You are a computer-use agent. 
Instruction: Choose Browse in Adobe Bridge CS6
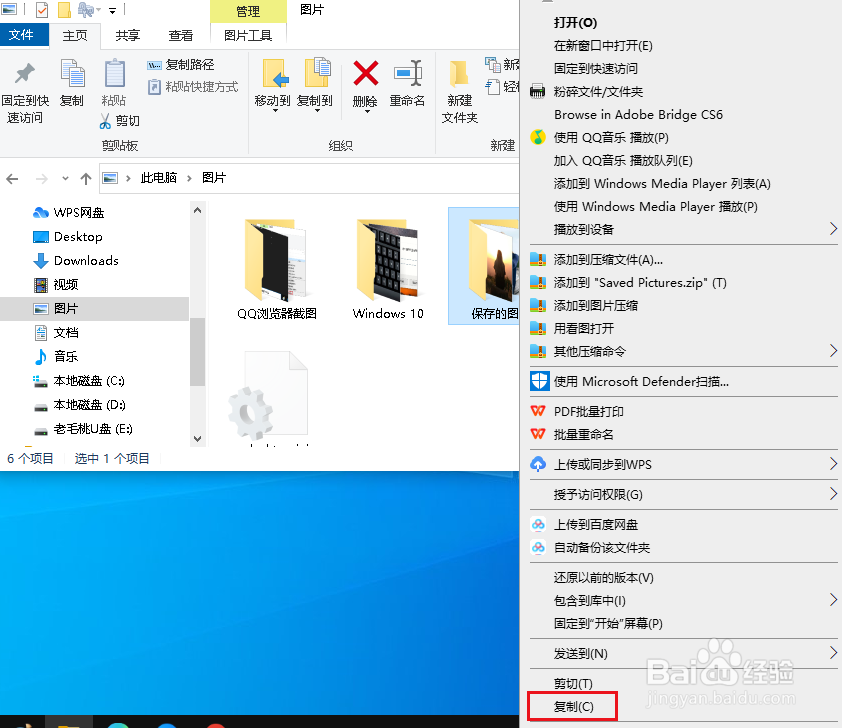click(638, 115)
